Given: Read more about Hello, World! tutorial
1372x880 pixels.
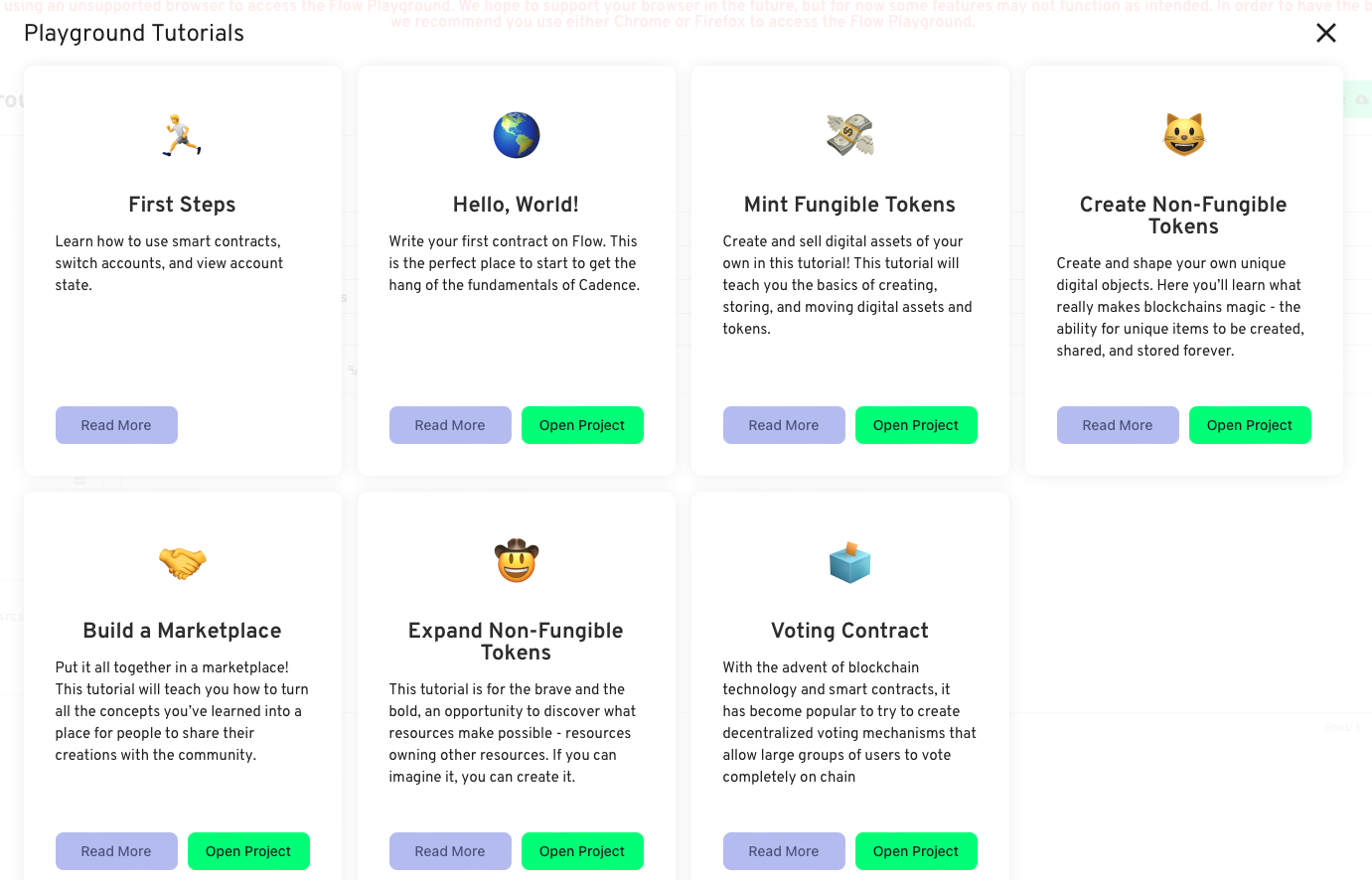Looking at the screenshot, I should 450,425.
